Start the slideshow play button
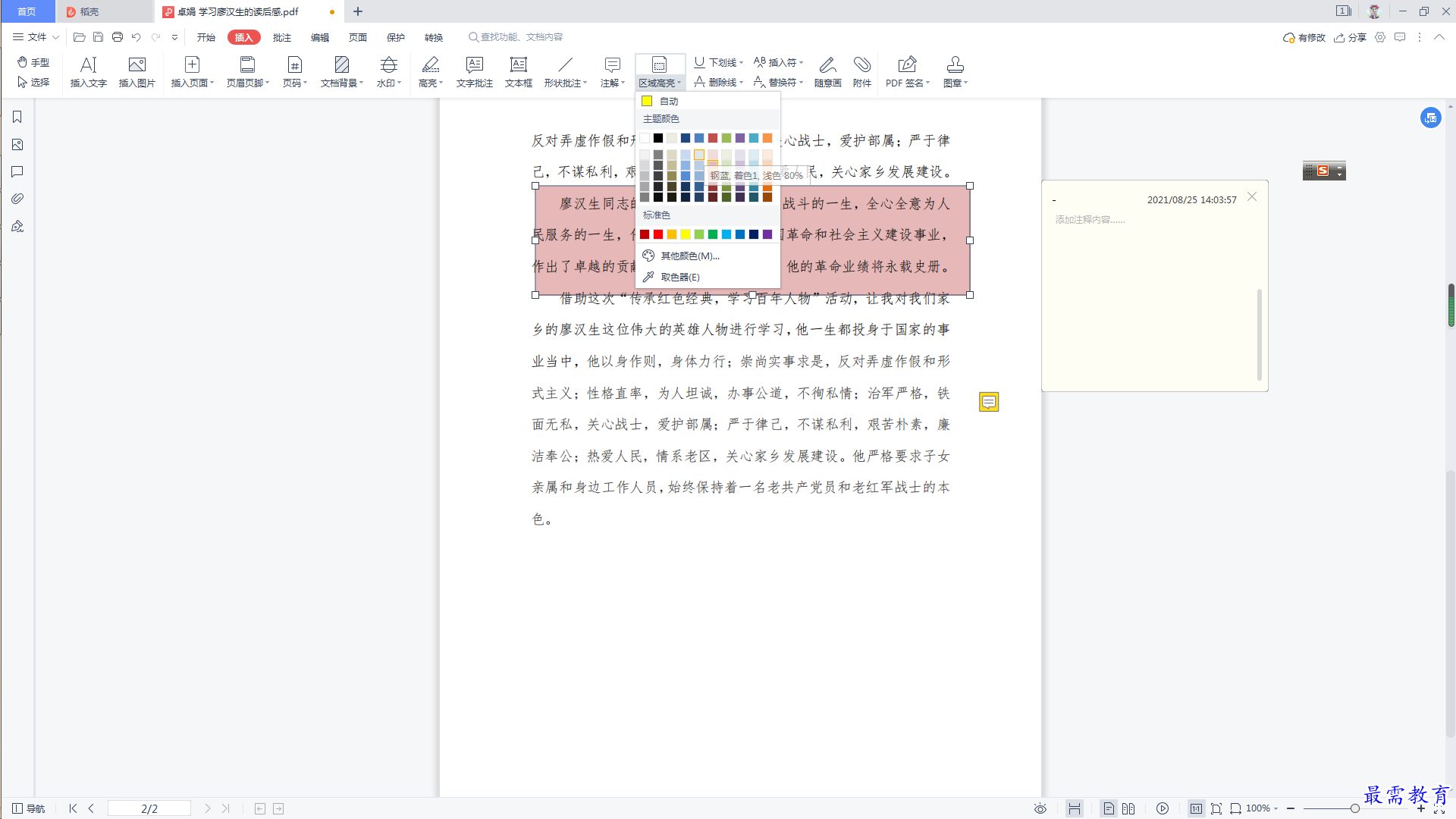 tap(1163, 808)
